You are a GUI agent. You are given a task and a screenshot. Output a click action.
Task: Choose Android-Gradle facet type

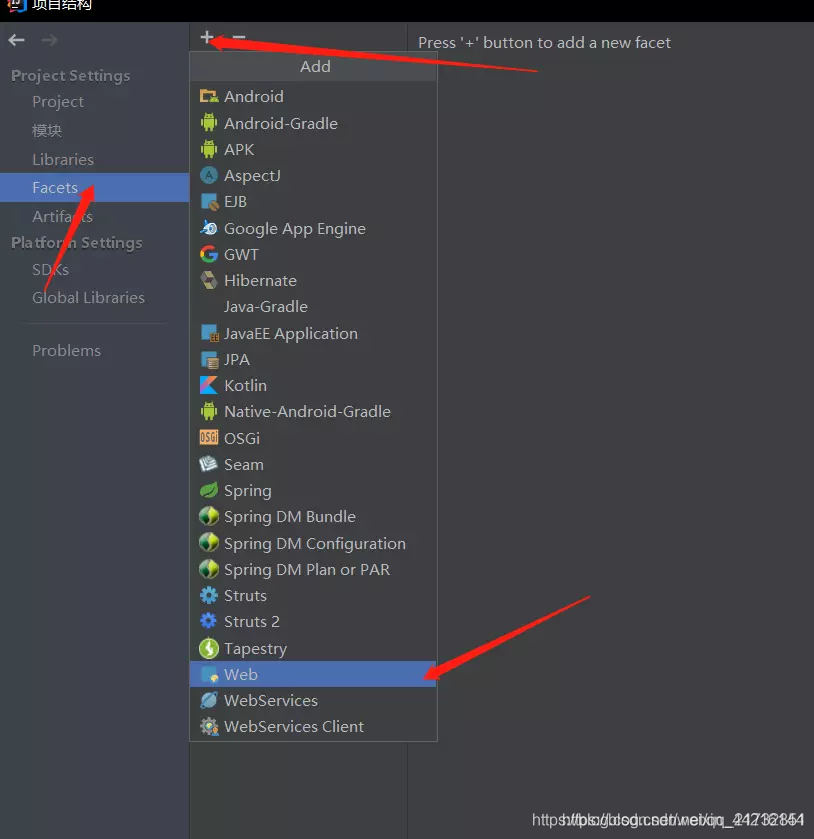pyautogui.click(x=314, y=123)
